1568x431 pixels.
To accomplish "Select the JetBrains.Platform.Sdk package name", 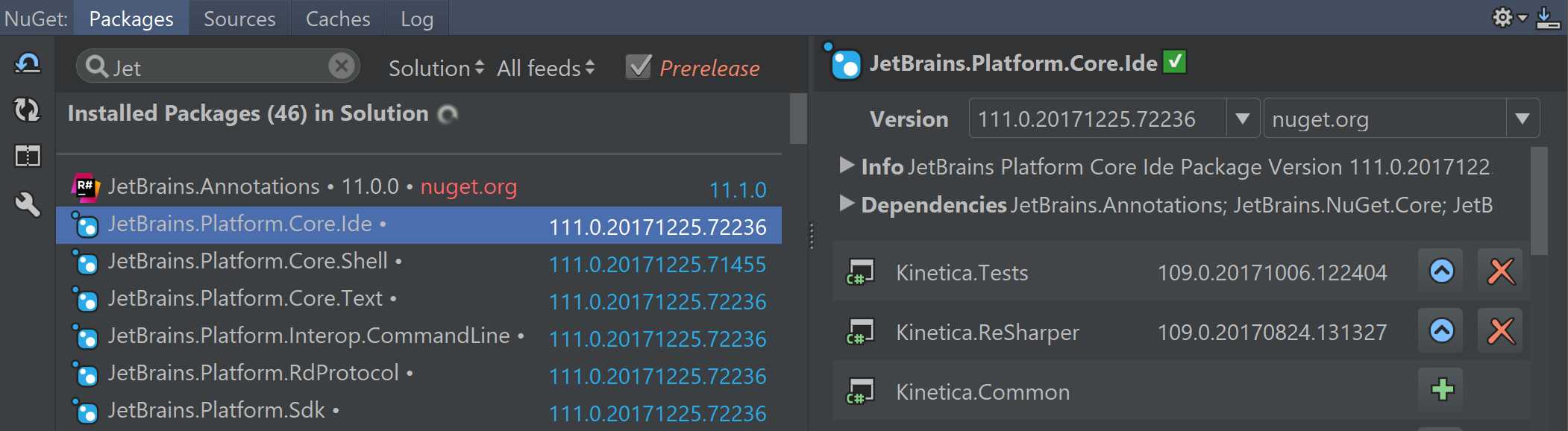I will point(216,410).
